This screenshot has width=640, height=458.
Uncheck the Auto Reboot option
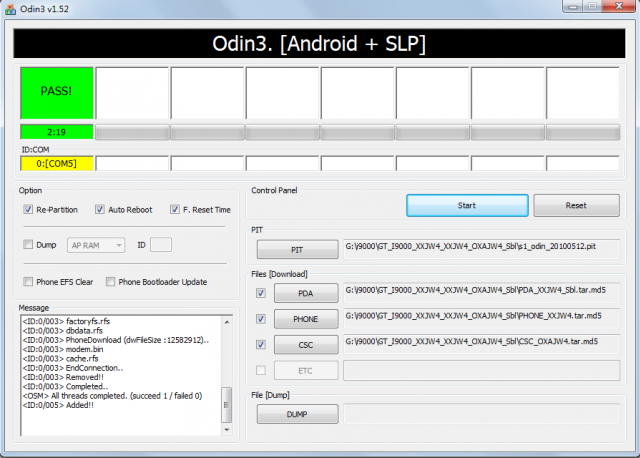100,209
